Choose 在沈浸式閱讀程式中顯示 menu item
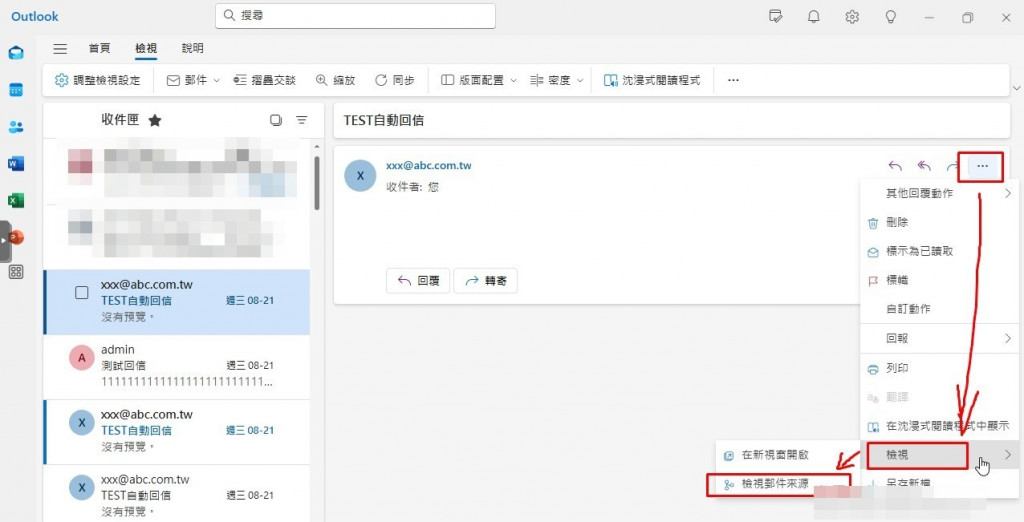The width and height of the screenshot is (1024, 522). (939, 426)
